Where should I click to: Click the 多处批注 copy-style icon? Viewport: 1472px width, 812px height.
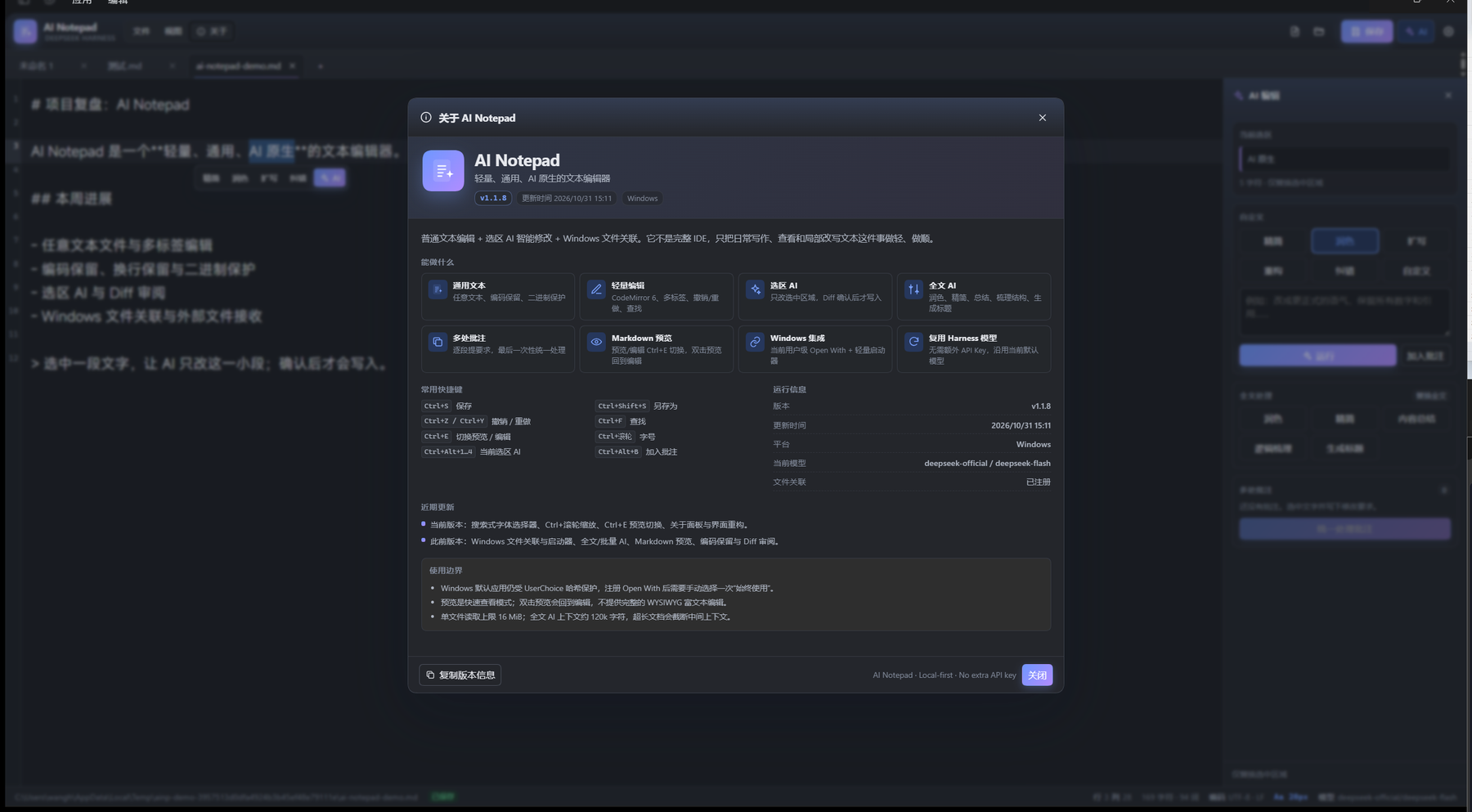click(x=438, y=342)
